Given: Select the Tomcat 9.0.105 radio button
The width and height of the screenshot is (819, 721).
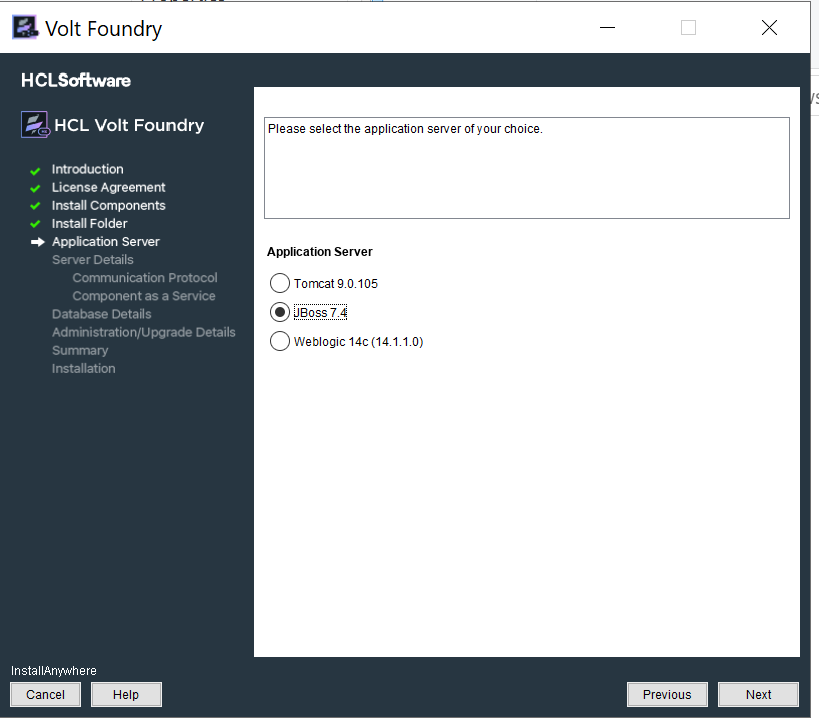Looking at the screenshot, I should (280, 283).
